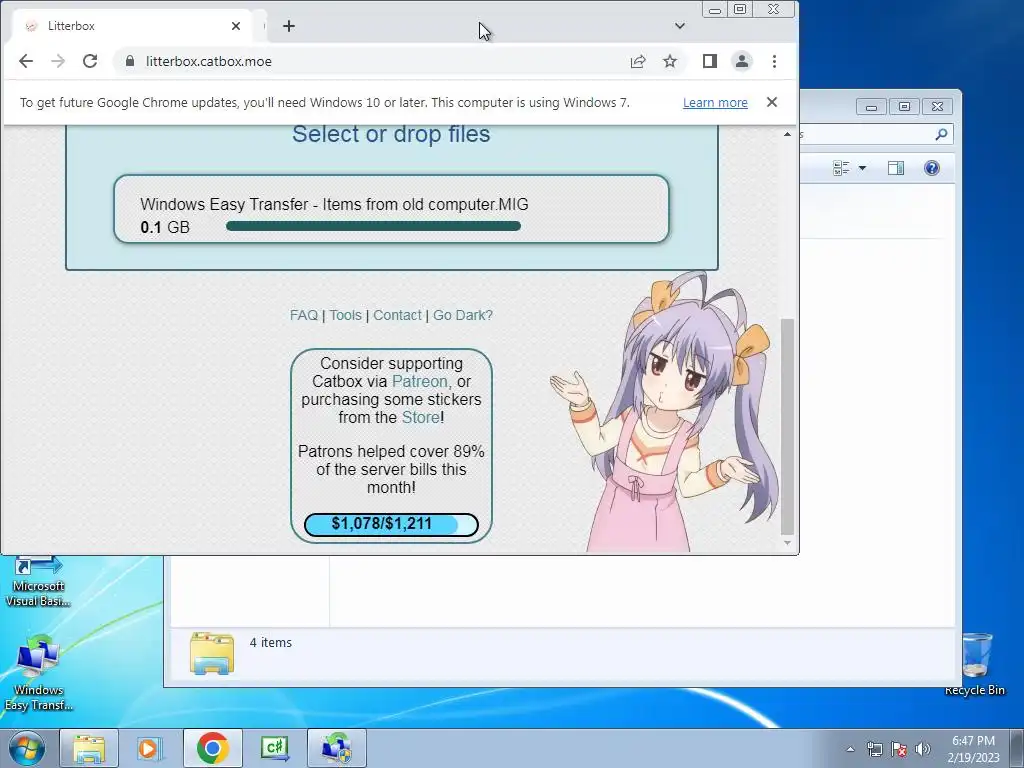Open the C# taskbar application
1024x768 pixels.
point(274,748)
